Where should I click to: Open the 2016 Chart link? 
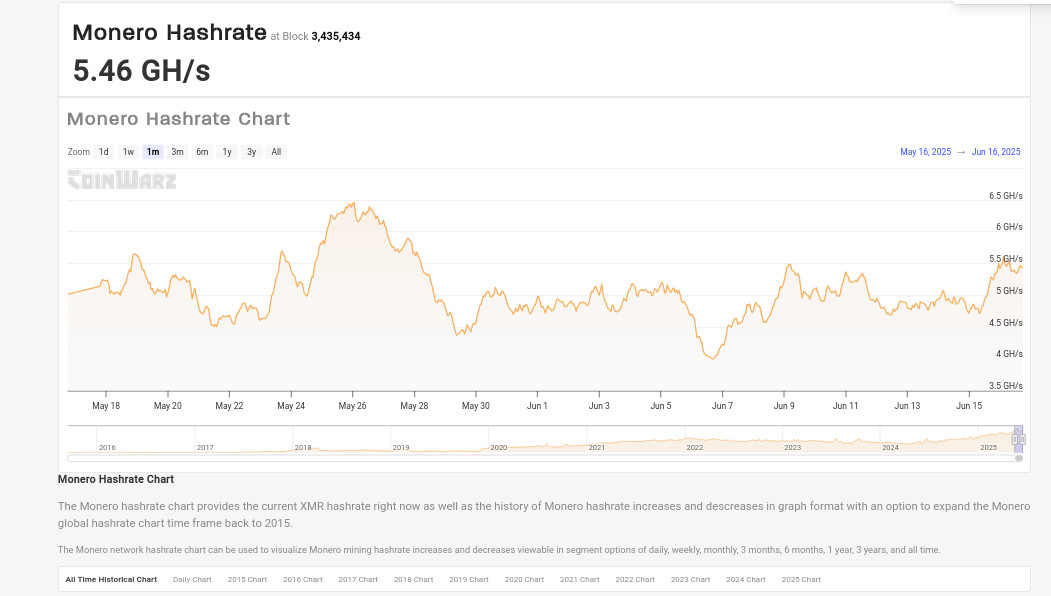tap(303, 579)
